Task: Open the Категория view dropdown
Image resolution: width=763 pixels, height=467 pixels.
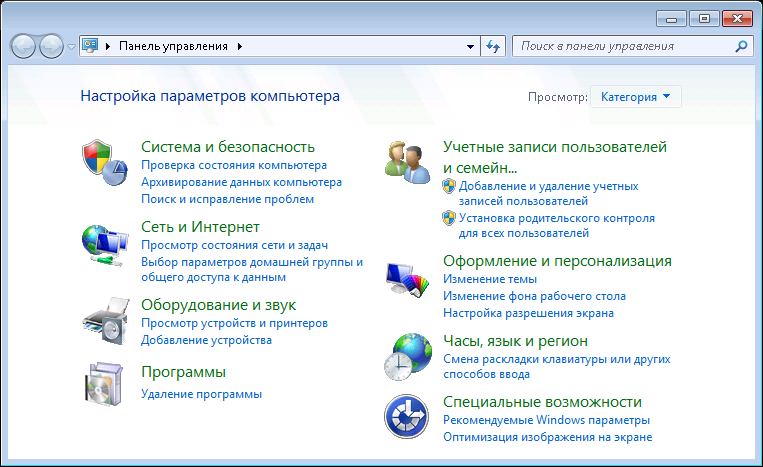Action: pos(636,97)
